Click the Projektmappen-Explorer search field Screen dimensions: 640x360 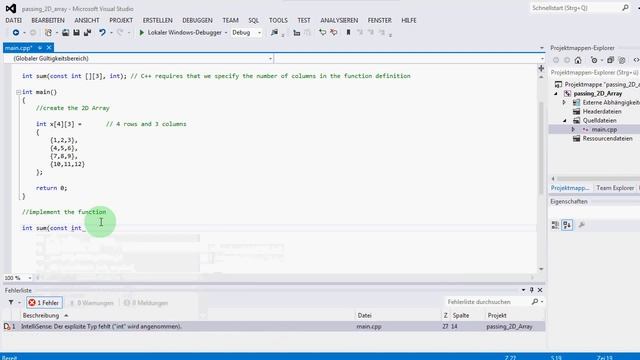coord(594,73)
